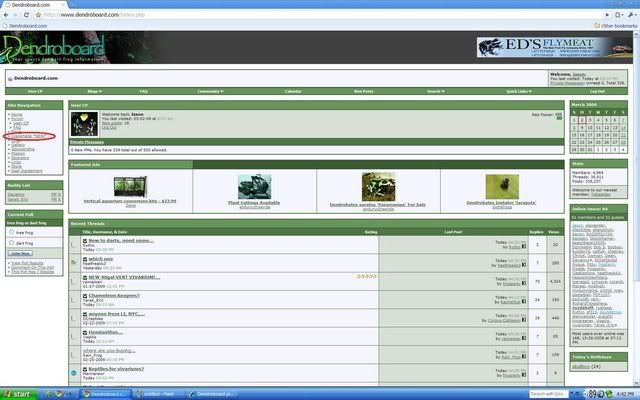Open vertical aquarium conversion kits ad thumbnail
Viewport: 640px width, 400px height.
pos(130,186)
